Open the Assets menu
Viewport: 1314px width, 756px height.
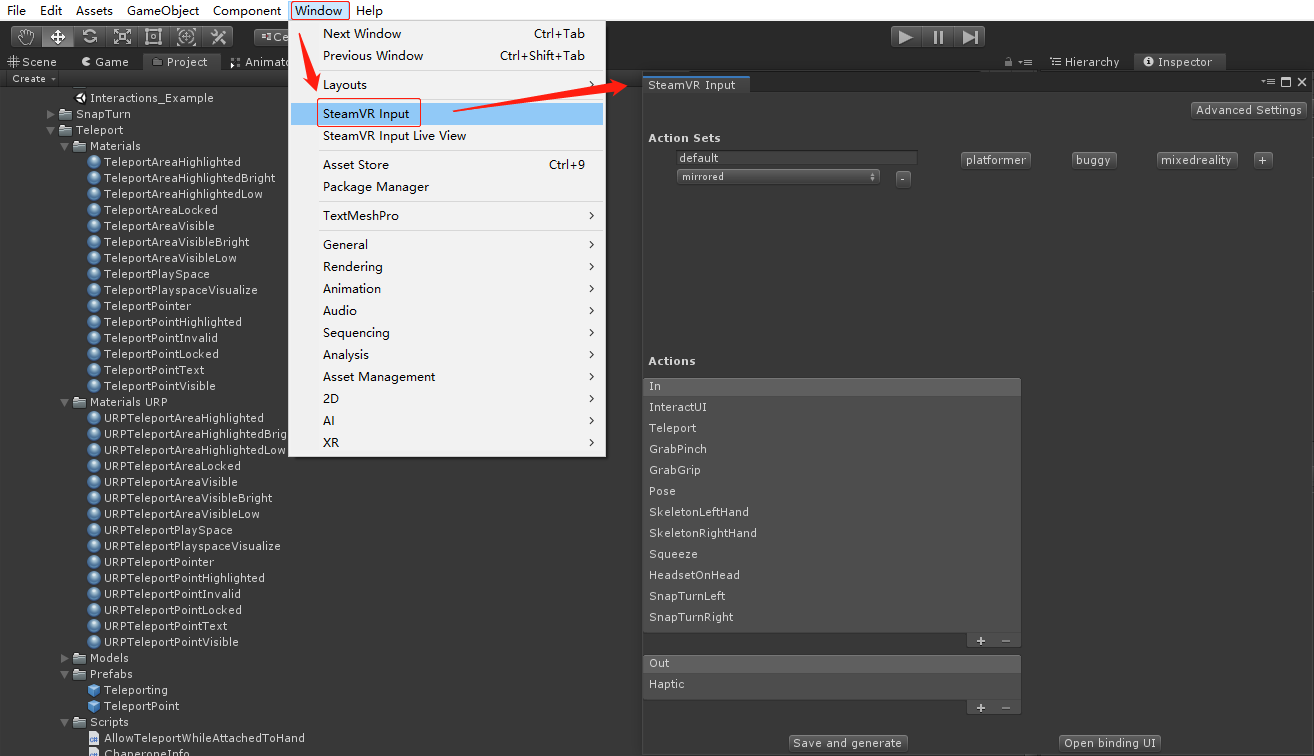click(x=94, y=11)
